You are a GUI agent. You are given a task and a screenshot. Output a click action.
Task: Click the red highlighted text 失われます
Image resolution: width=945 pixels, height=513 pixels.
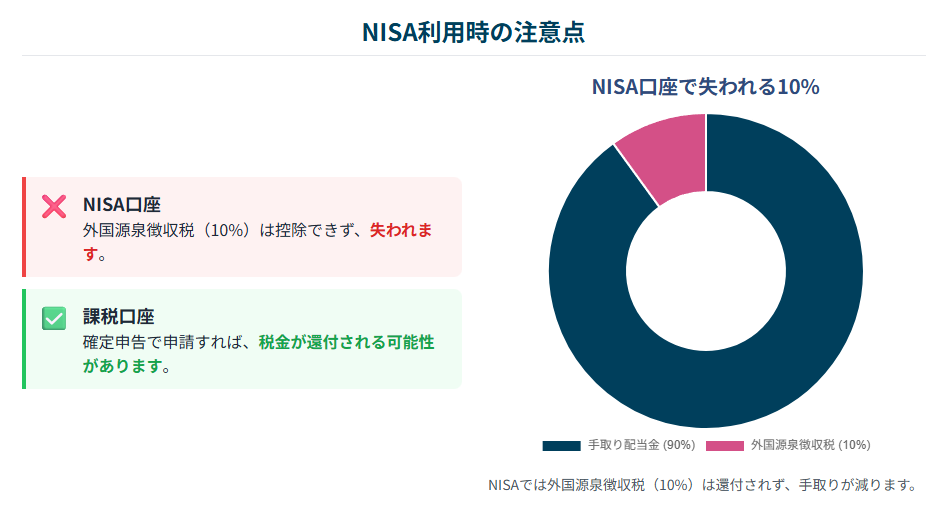coord(401,230)
